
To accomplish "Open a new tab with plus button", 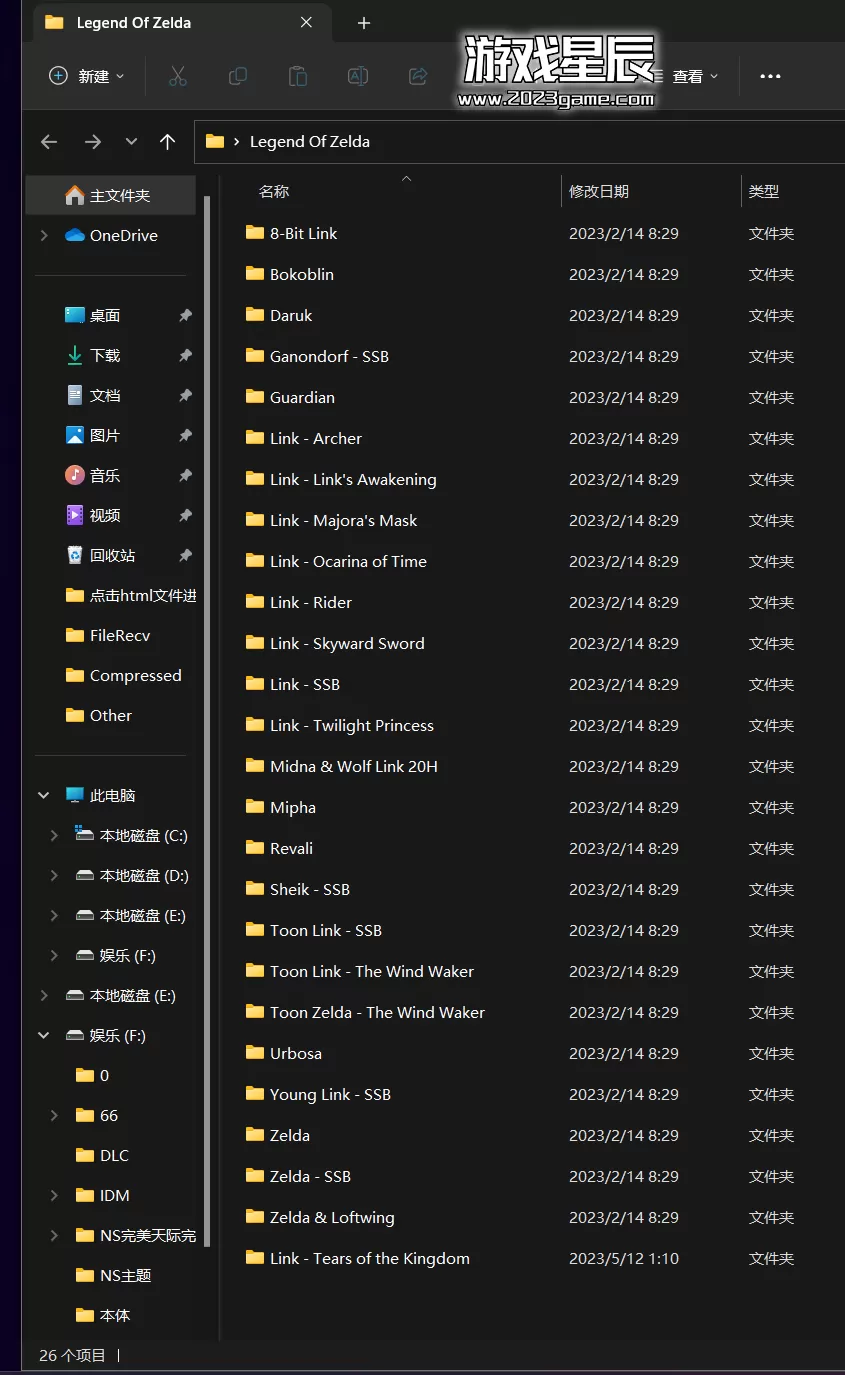I will (x=364, y=23).
